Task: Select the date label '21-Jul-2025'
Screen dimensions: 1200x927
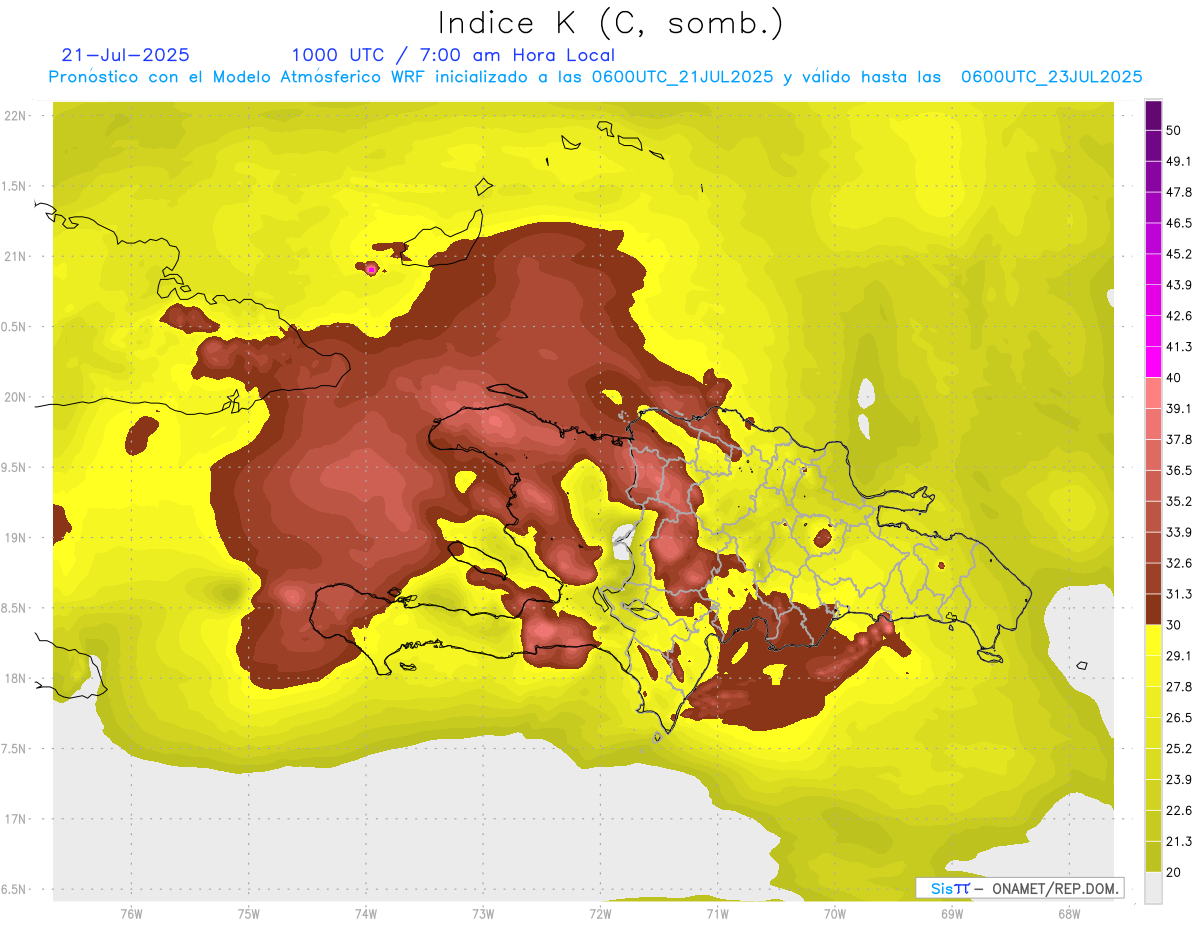Action: [125, 55]
